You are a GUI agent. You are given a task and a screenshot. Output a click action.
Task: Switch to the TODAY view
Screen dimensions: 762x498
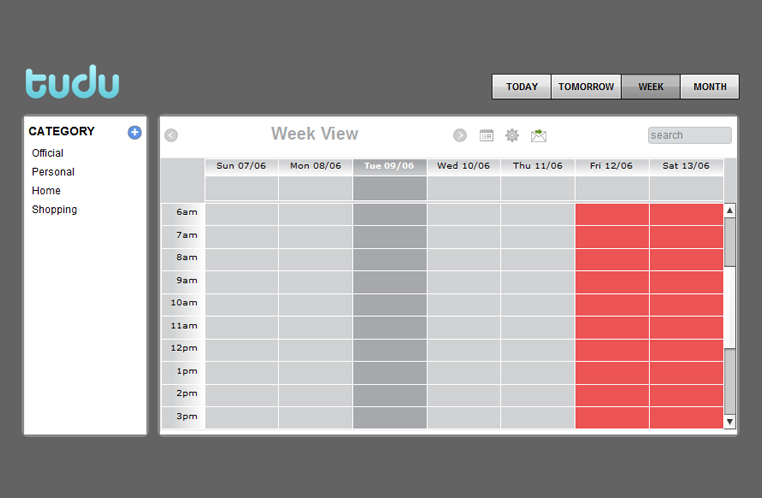522,87
